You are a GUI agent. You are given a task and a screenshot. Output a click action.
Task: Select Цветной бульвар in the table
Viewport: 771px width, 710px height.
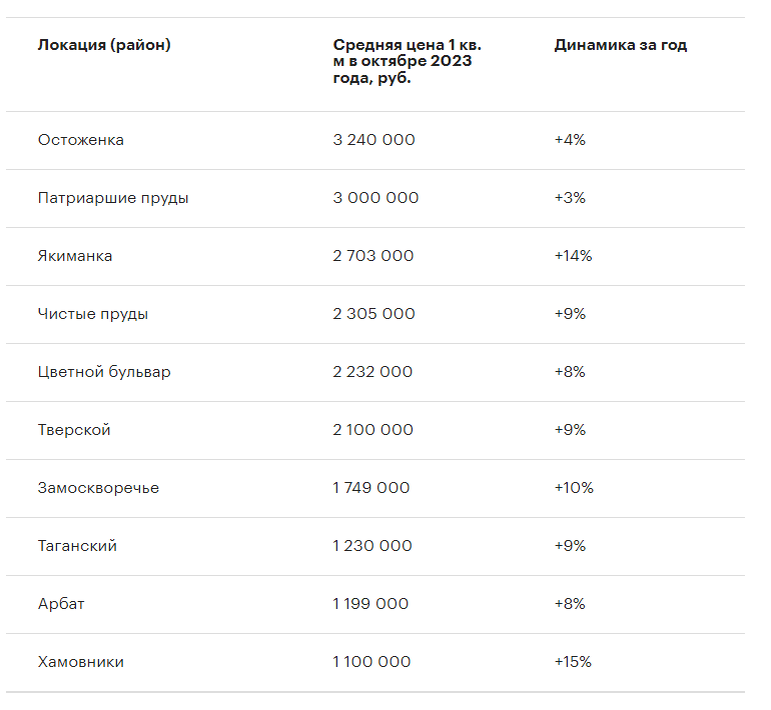(104, 372)
